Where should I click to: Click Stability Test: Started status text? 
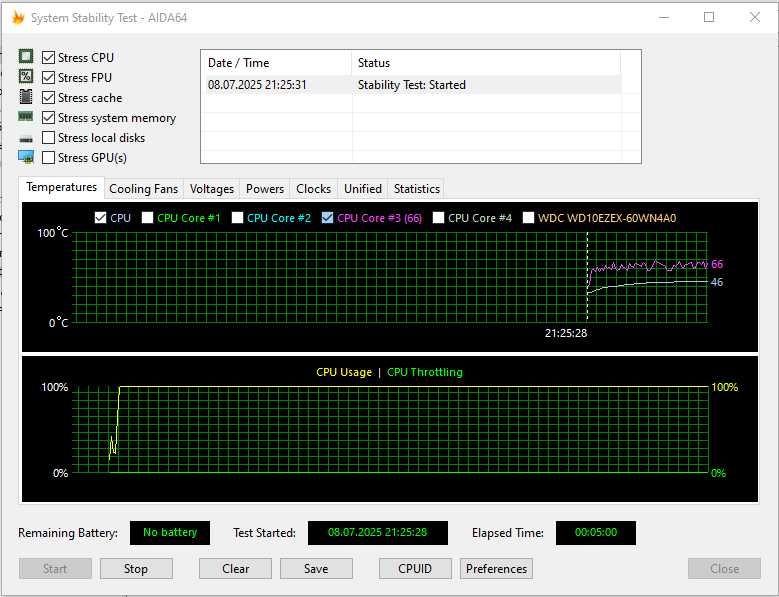tap(412, 85)
